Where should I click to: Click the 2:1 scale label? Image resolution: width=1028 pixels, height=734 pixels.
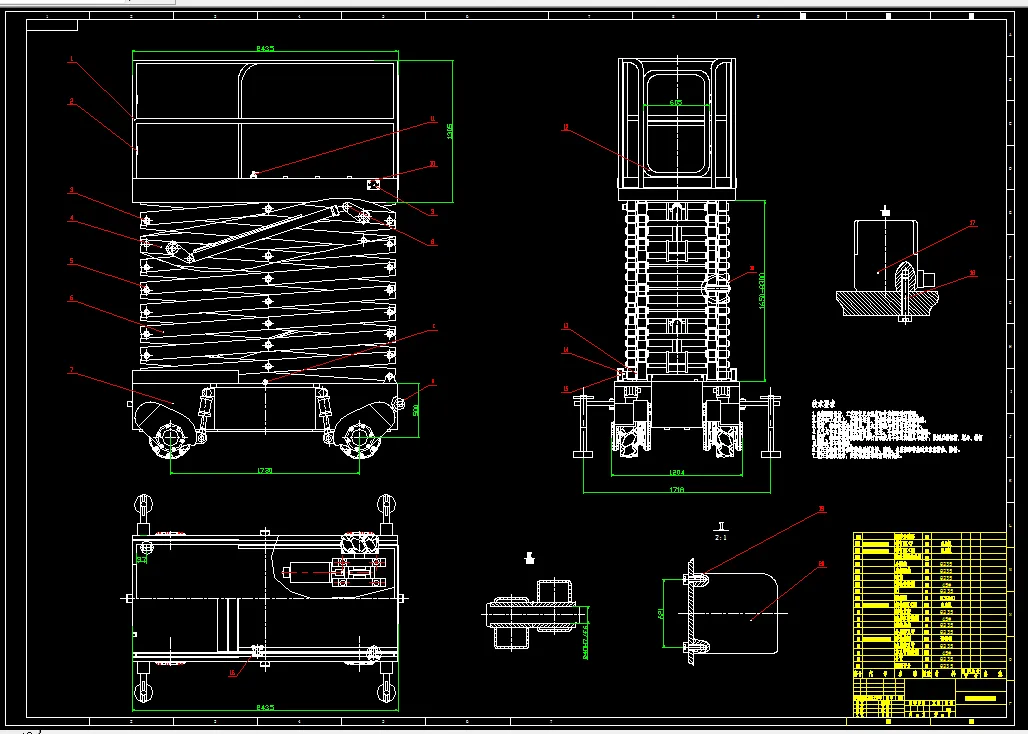click(721, 537)
